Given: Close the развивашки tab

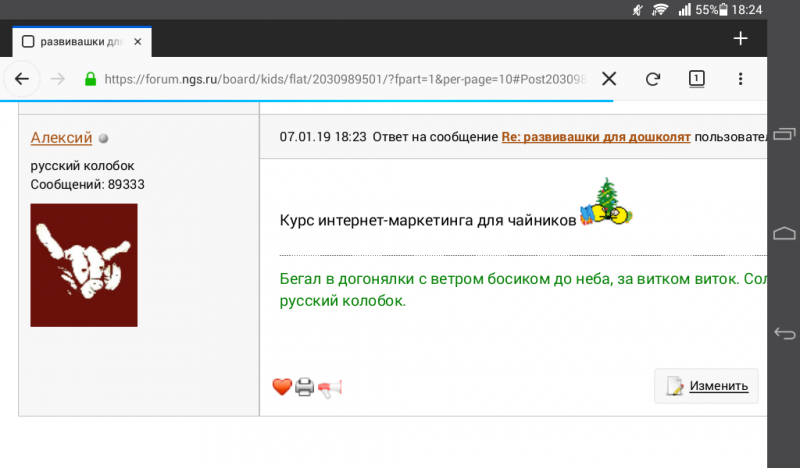Looking at the screenshot, I should click(x=138, y=42).
